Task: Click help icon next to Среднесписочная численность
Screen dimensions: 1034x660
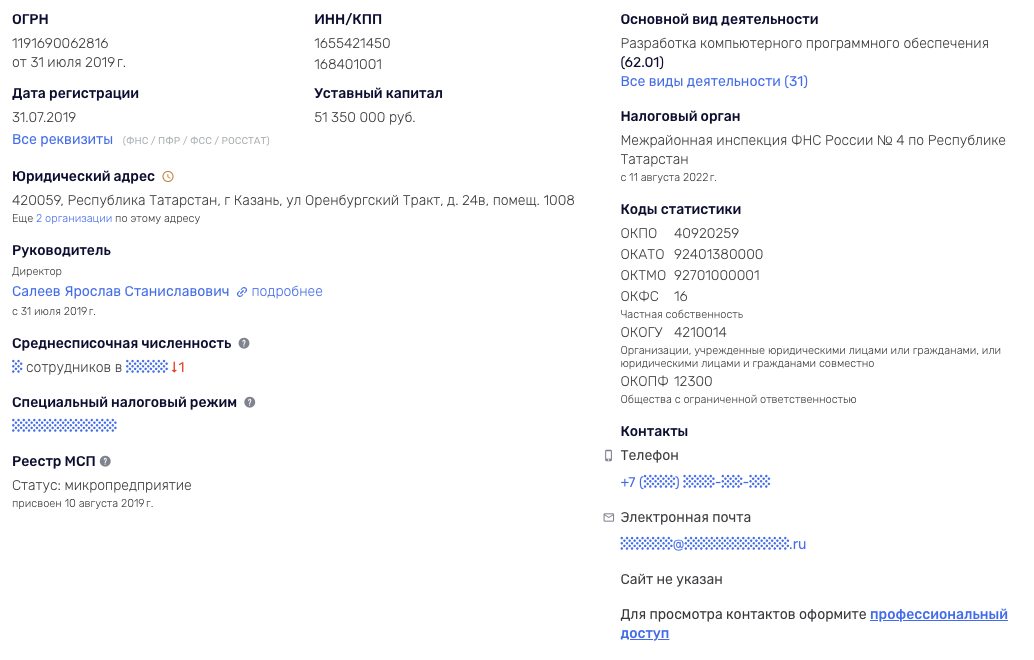Action: point(244,343)
